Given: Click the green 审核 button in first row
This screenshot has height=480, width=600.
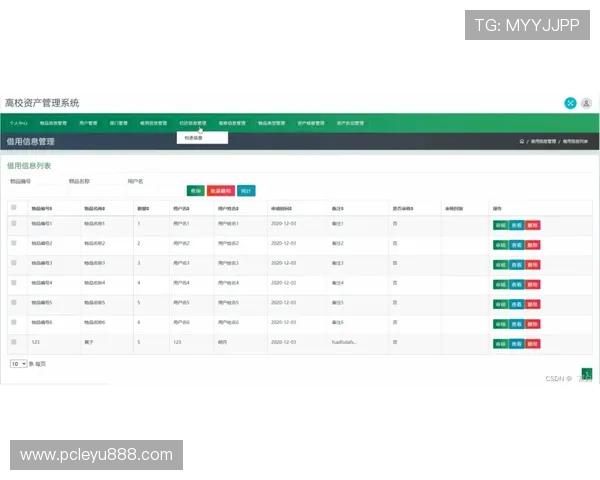Looking at the screenshot, I should pos(500,225).
